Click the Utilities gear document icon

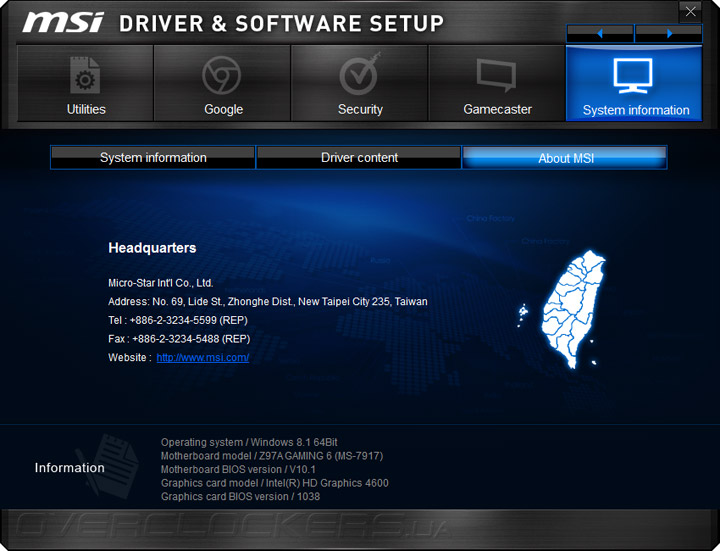pos(85,75)
